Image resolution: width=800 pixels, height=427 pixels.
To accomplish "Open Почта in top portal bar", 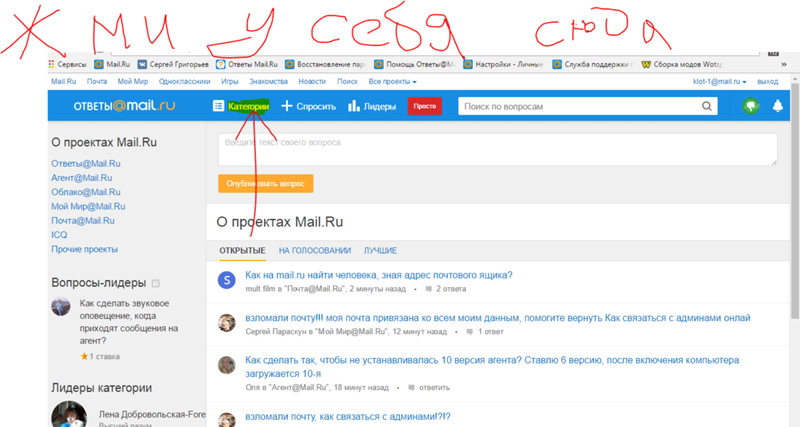I will point(96,82).
